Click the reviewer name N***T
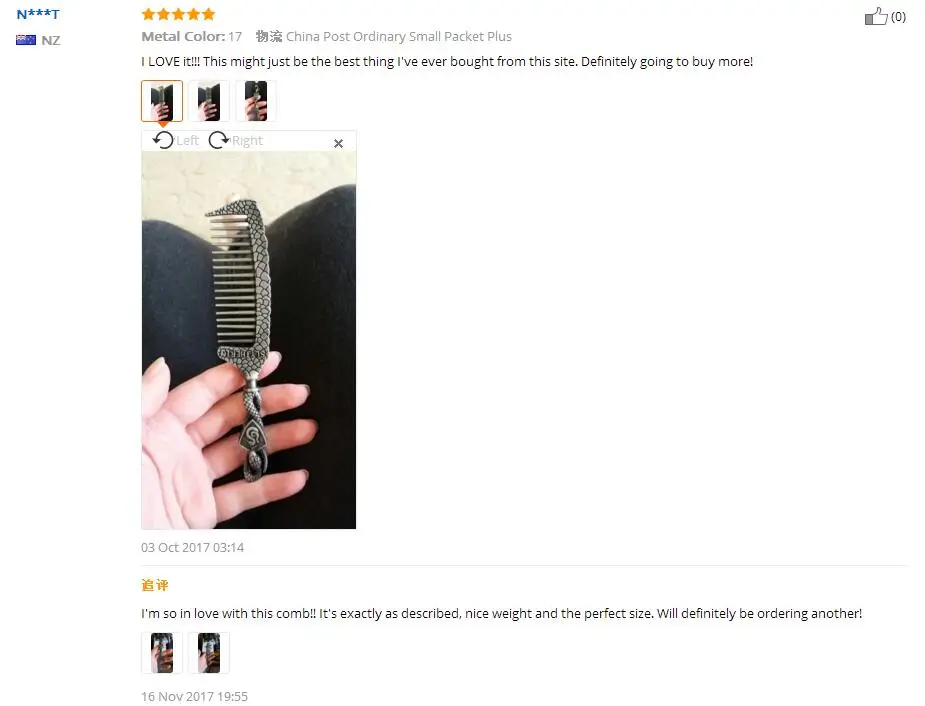Viewport: 925px width, 706px height. tap(38, 14)
